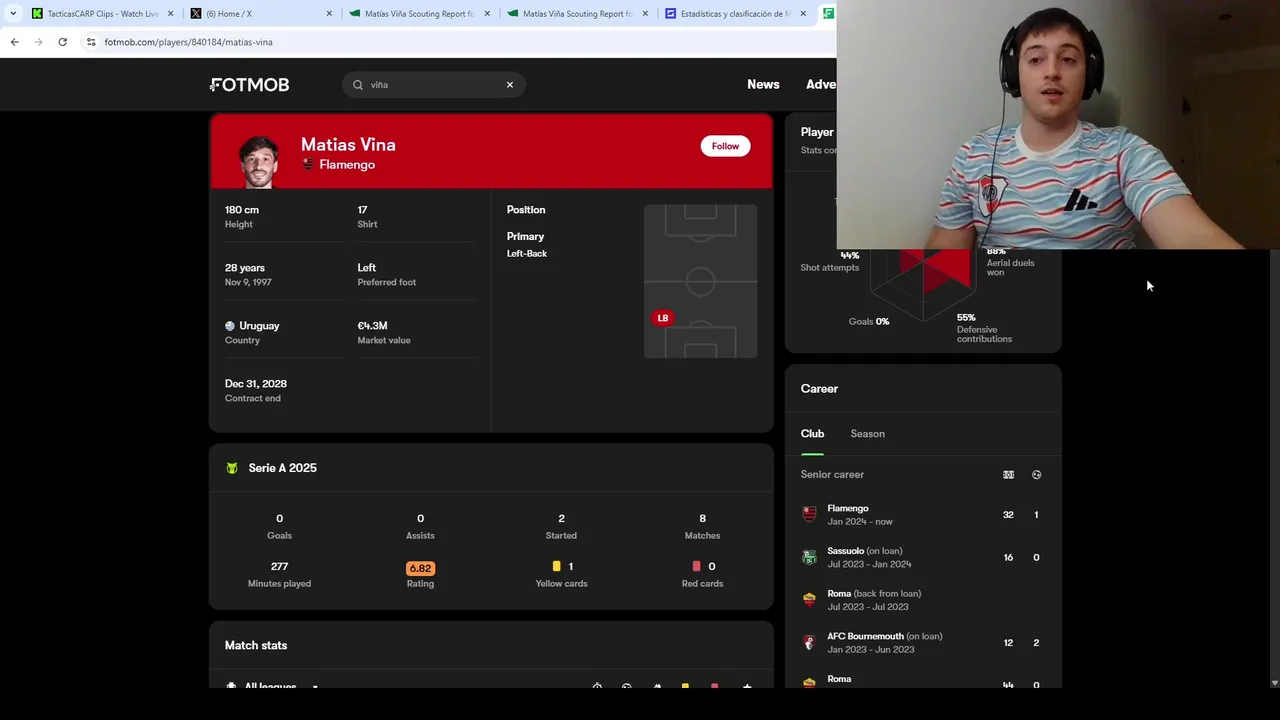Click the Flamengo crest beside team name
The image size is (1280, 720).
pyautogui.click(x=308, y=165)
